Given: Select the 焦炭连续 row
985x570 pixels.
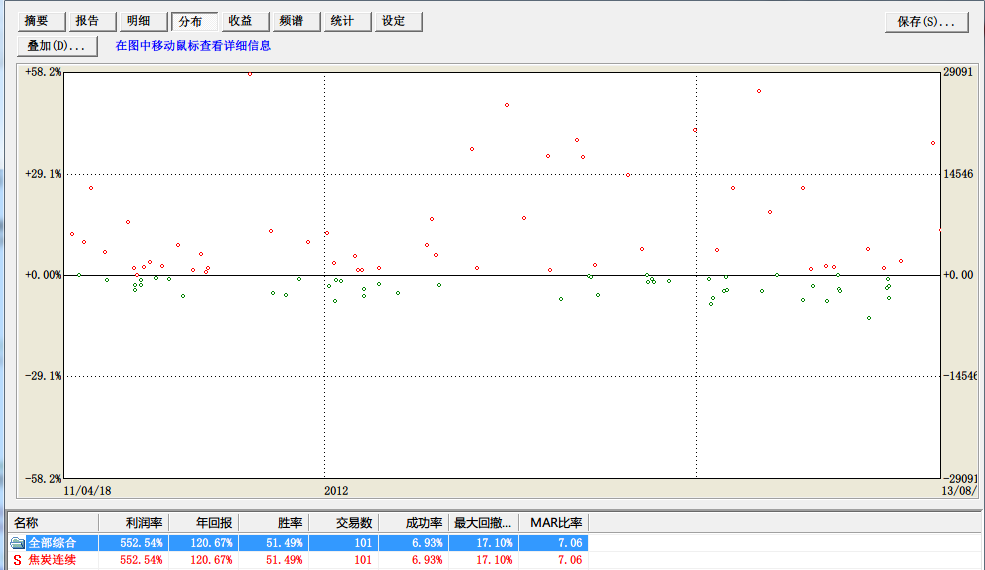Looking at the screenshot, I should 298,560.
